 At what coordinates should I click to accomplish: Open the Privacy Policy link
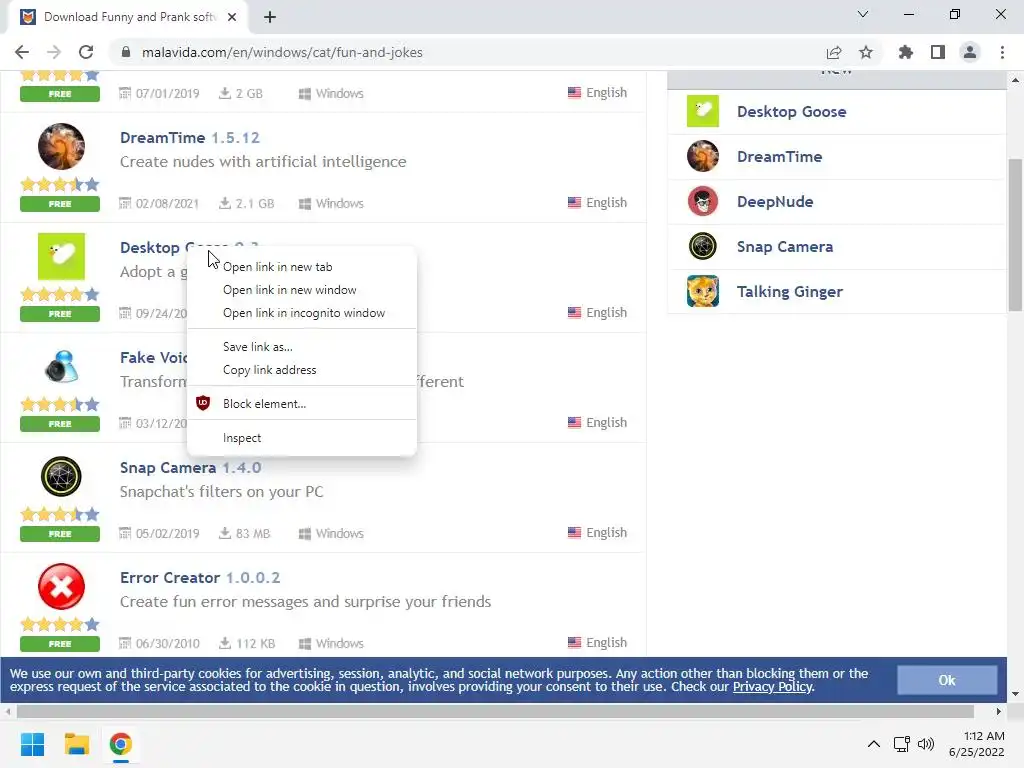[773, 687]
